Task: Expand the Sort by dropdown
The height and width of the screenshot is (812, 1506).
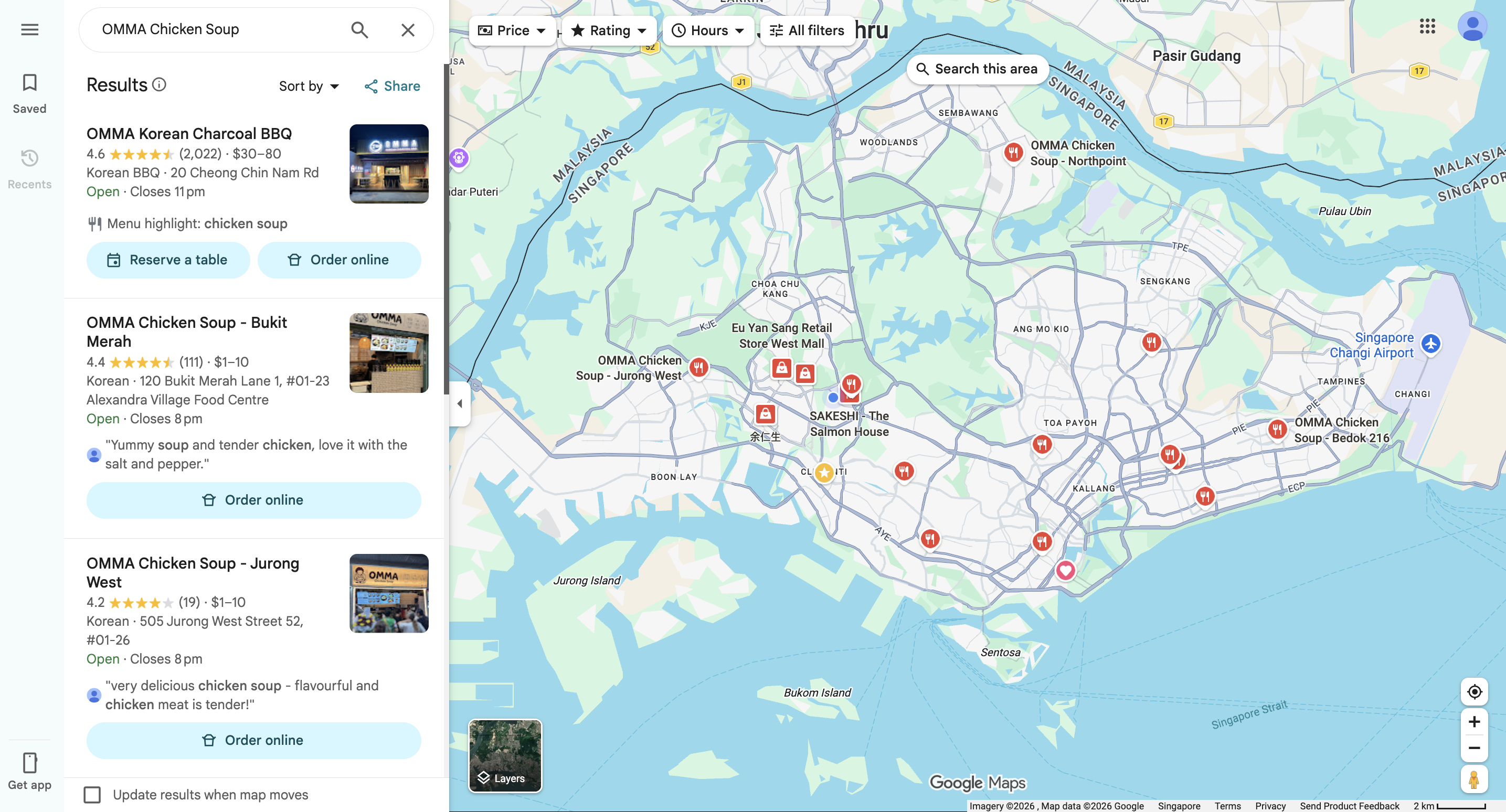Action: (309, 87)
